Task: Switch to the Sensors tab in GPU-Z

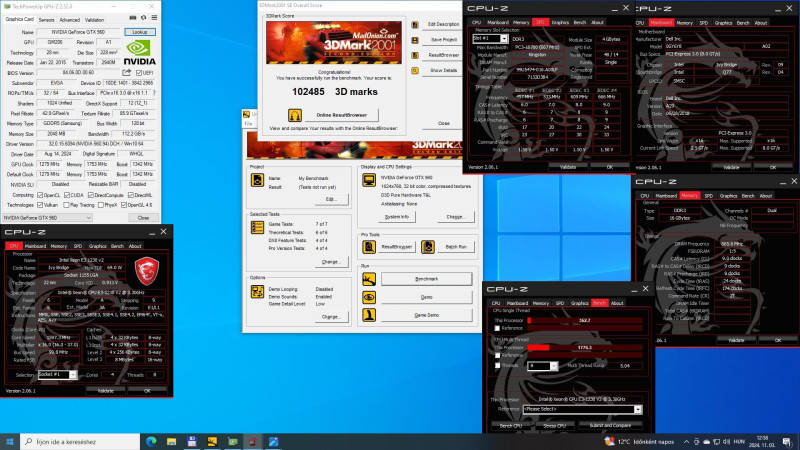Action: [46, 20]
